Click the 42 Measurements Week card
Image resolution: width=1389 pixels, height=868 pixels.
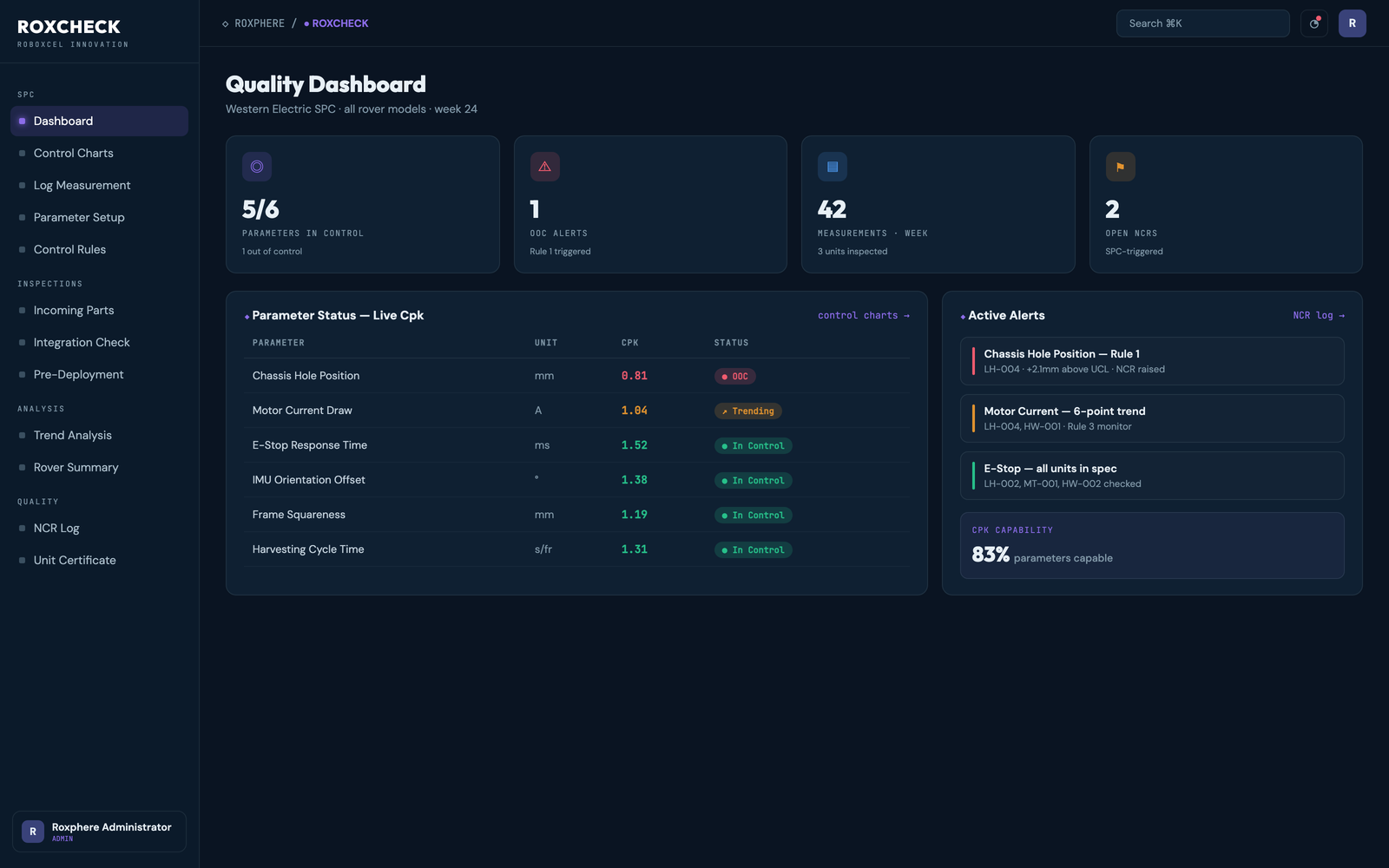[938, 204]
